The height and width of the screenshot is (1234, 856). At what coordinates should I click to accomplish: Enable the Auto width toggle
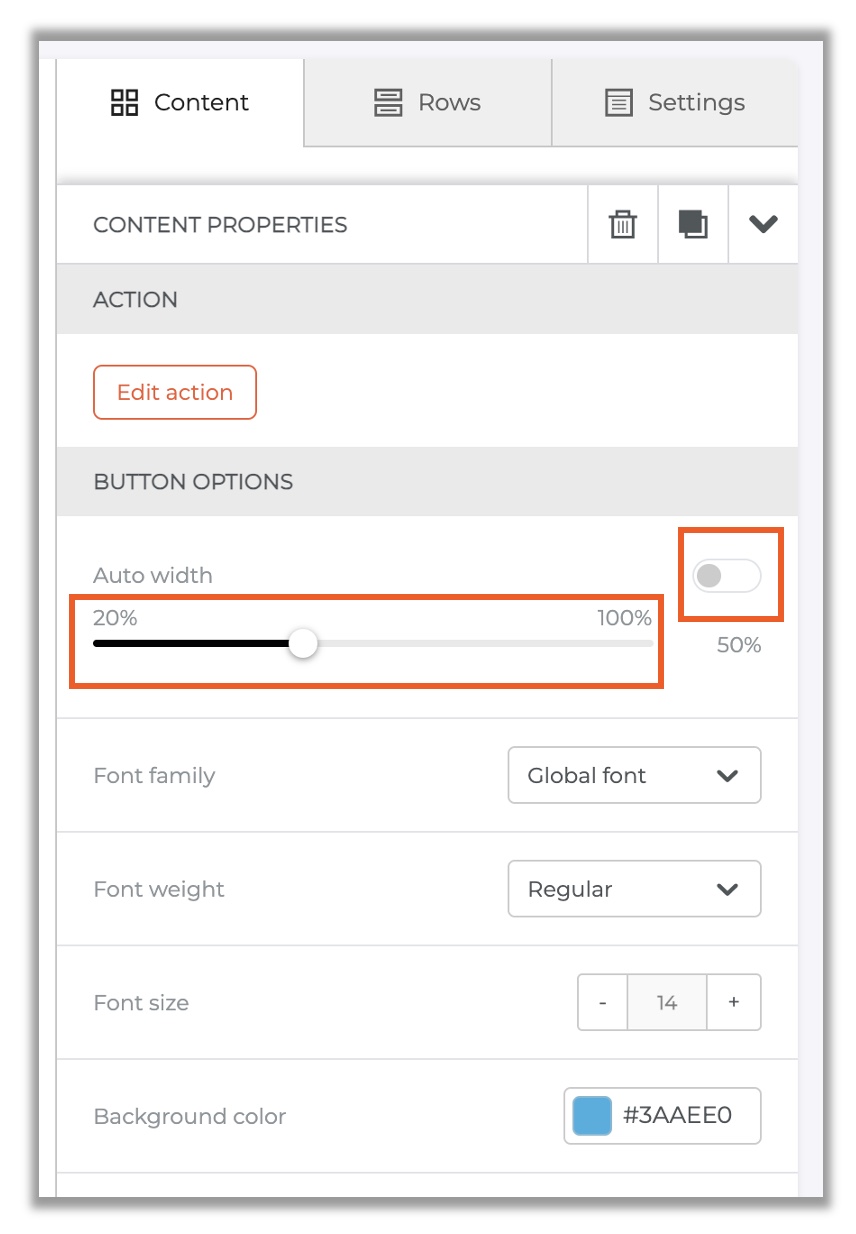tap(727, 575)
